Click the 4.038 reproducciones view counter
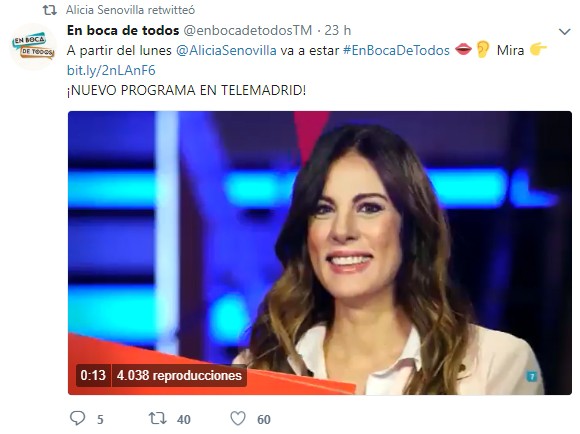Image resolution: width=580 pixels, height=434 pixels. [x=179, y=376]
